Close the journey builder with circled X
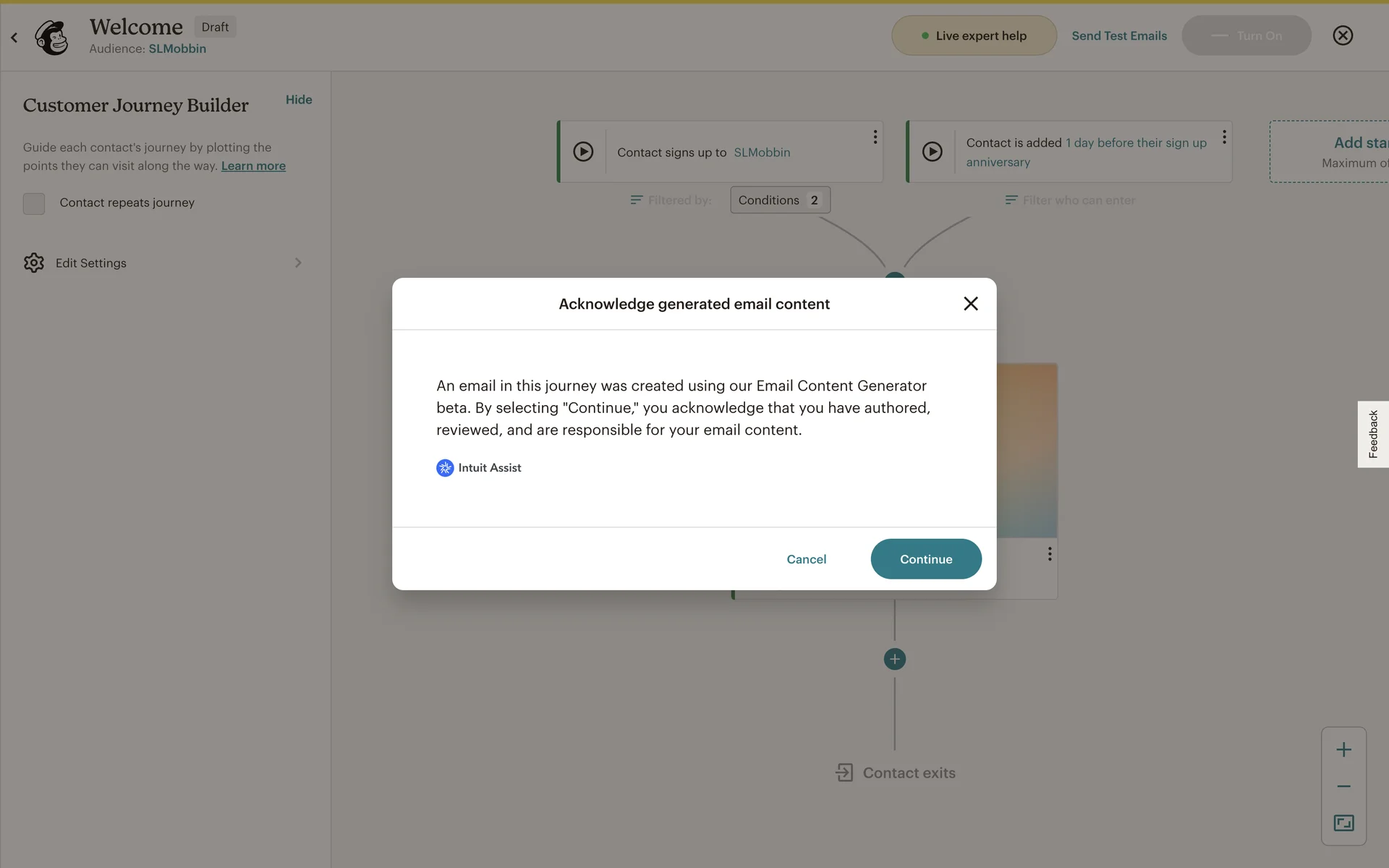1389x868 pixels. coord(1343,35)
